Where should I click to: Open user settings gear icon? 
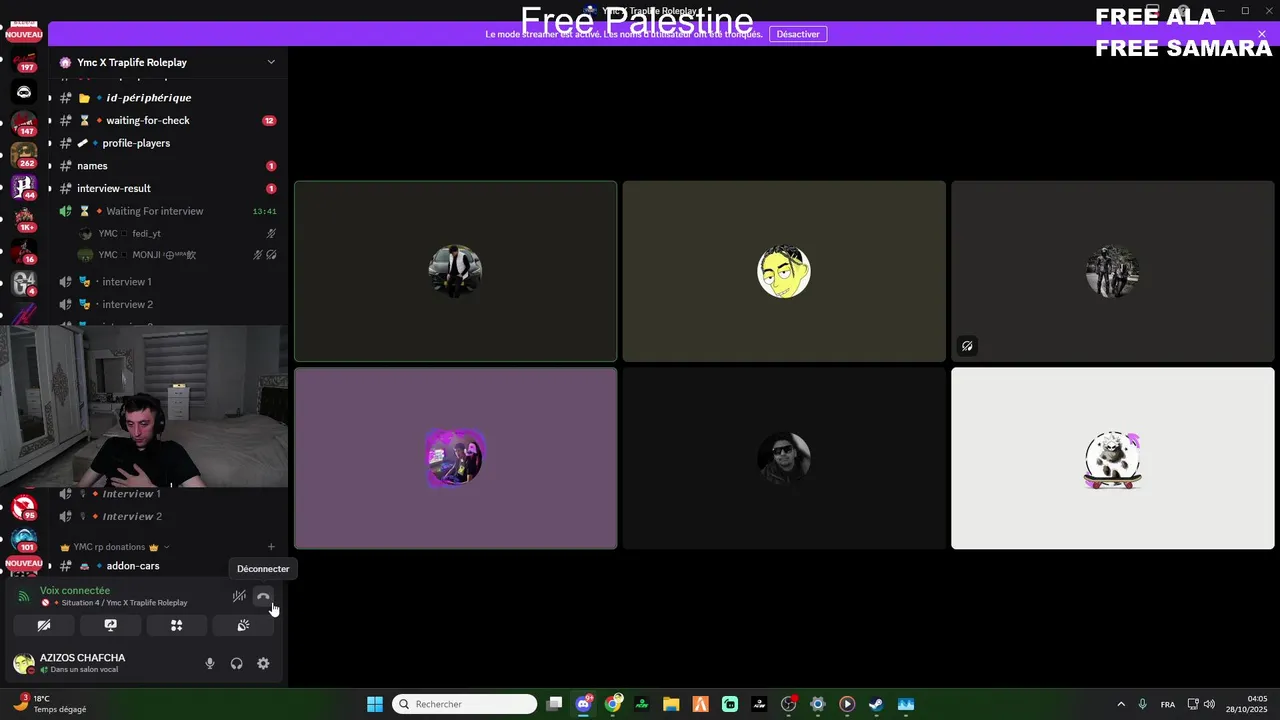click(263, 663)
